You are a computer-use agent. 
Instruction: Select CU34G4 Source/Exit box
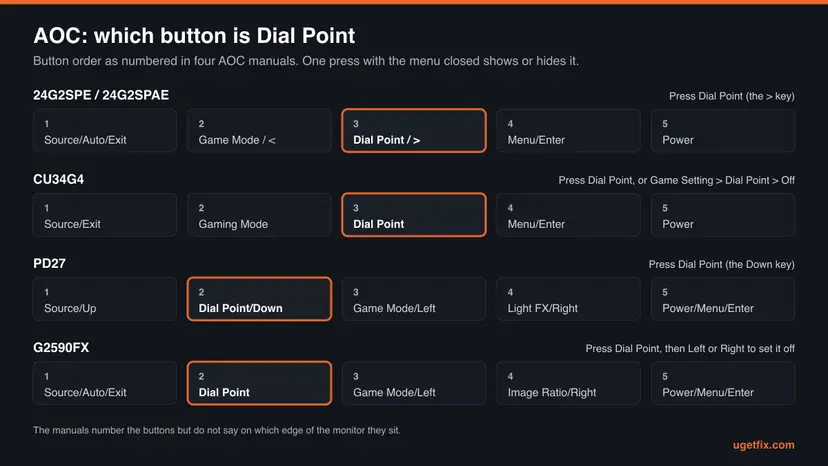click(105, 215)
